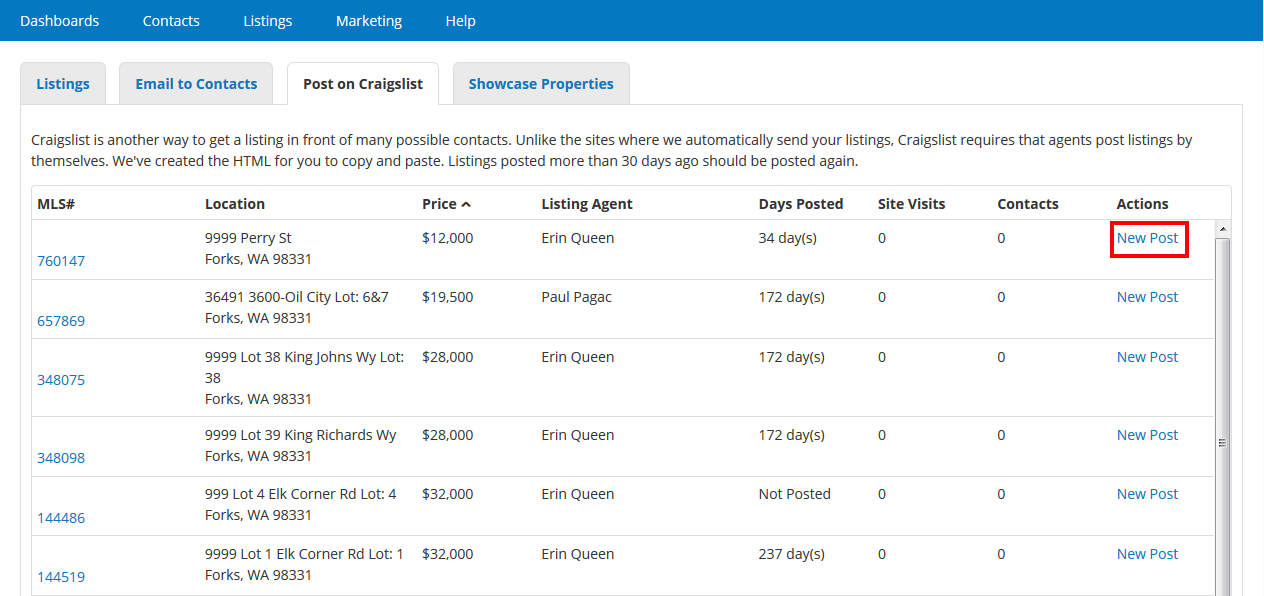Image resolution: width=1264 pixels, height=596 pixels.
Task: Click the $32,000 price for MLS 144486
Action: 448,494
